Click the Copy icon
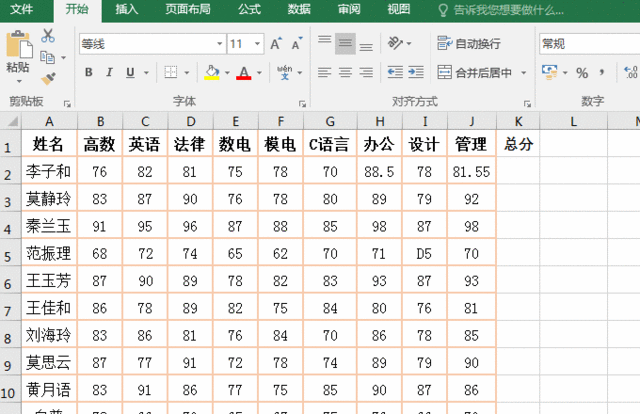This screenshot has height=414, width=640. coord(47,58)
